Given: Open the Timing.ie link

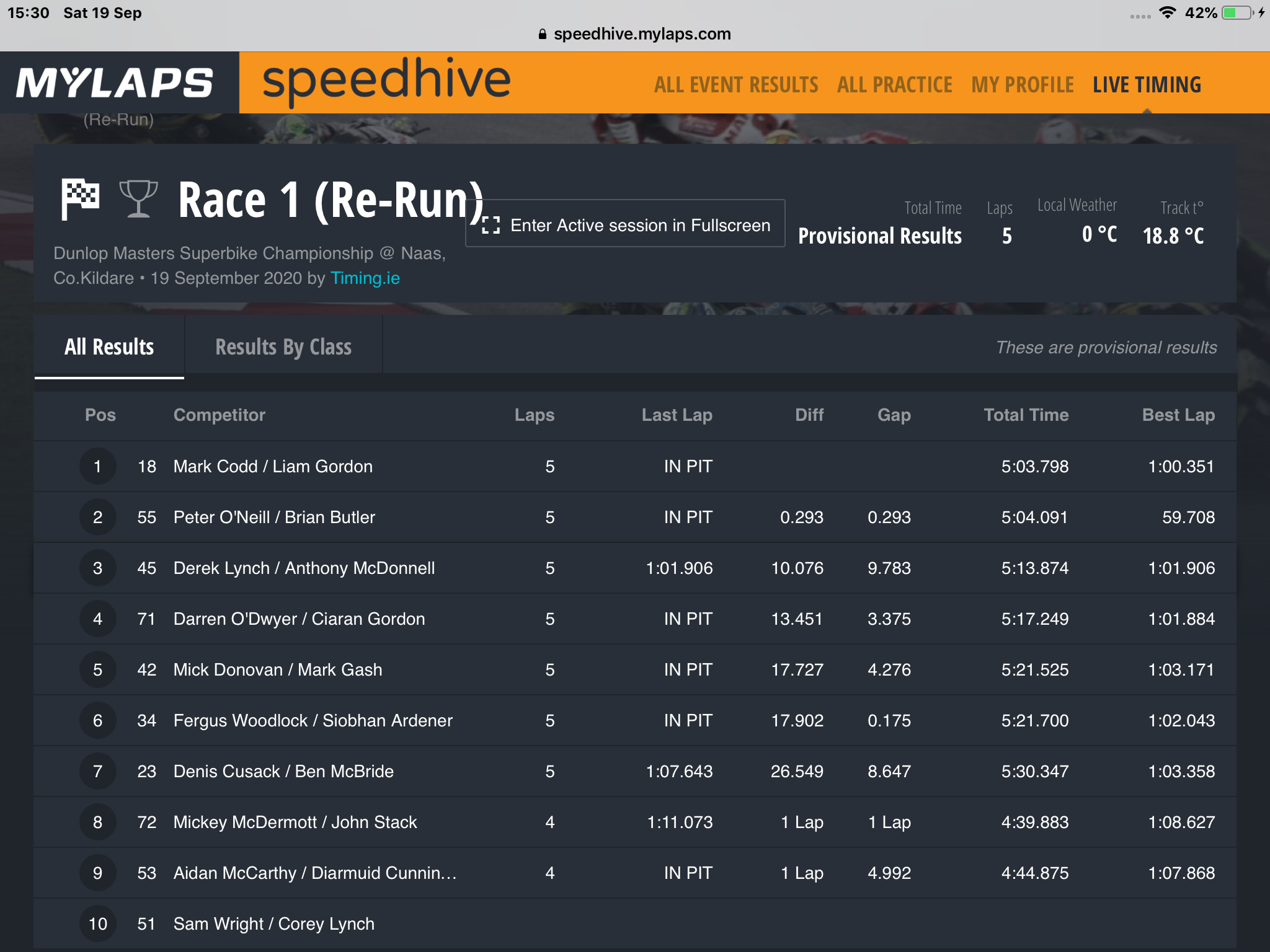Looking at the screenshot, I should pyautogui.click(x=365, y=278).
